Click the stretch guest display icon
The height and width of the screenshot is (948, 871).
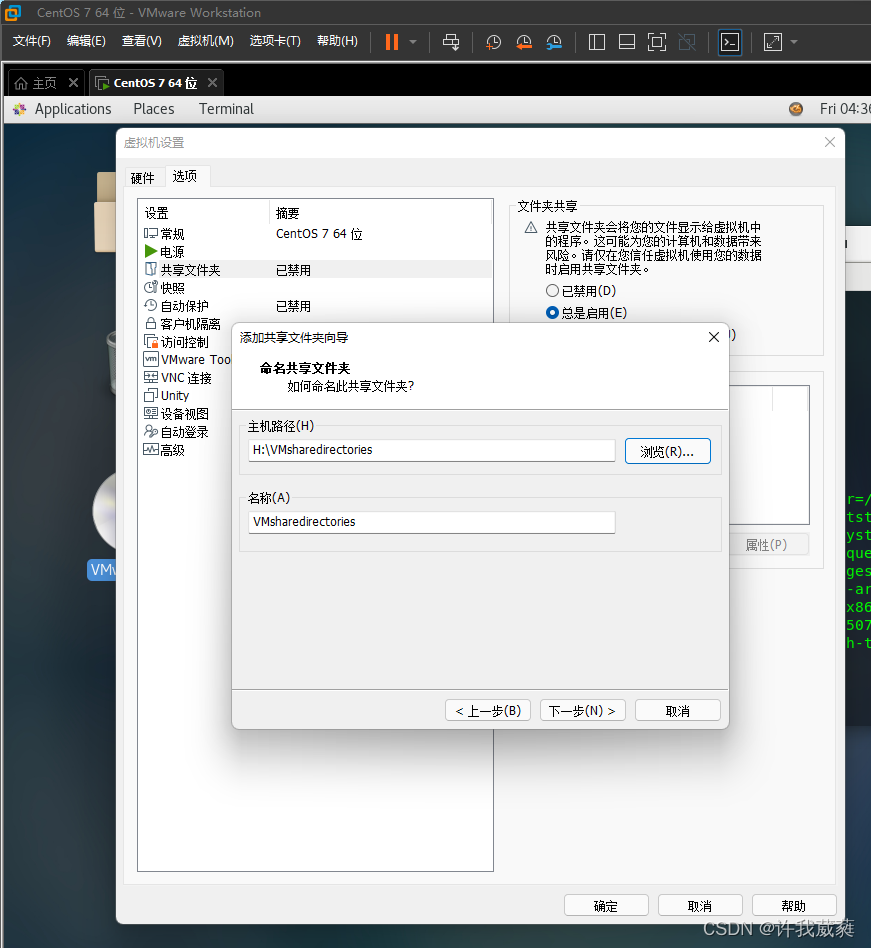click(x=772, y=42)
